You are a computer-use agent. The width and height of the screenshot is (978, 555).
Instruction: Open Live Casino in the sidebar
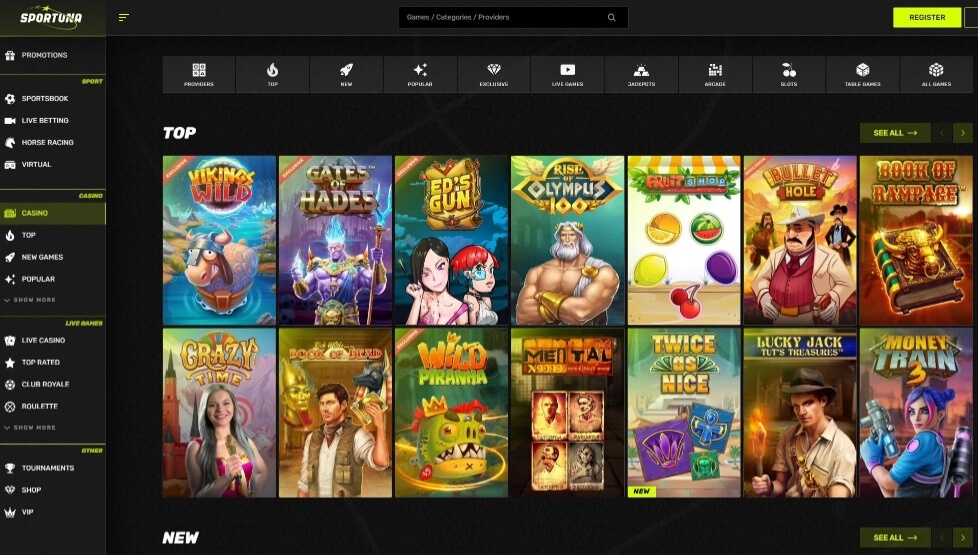[53, 340]
